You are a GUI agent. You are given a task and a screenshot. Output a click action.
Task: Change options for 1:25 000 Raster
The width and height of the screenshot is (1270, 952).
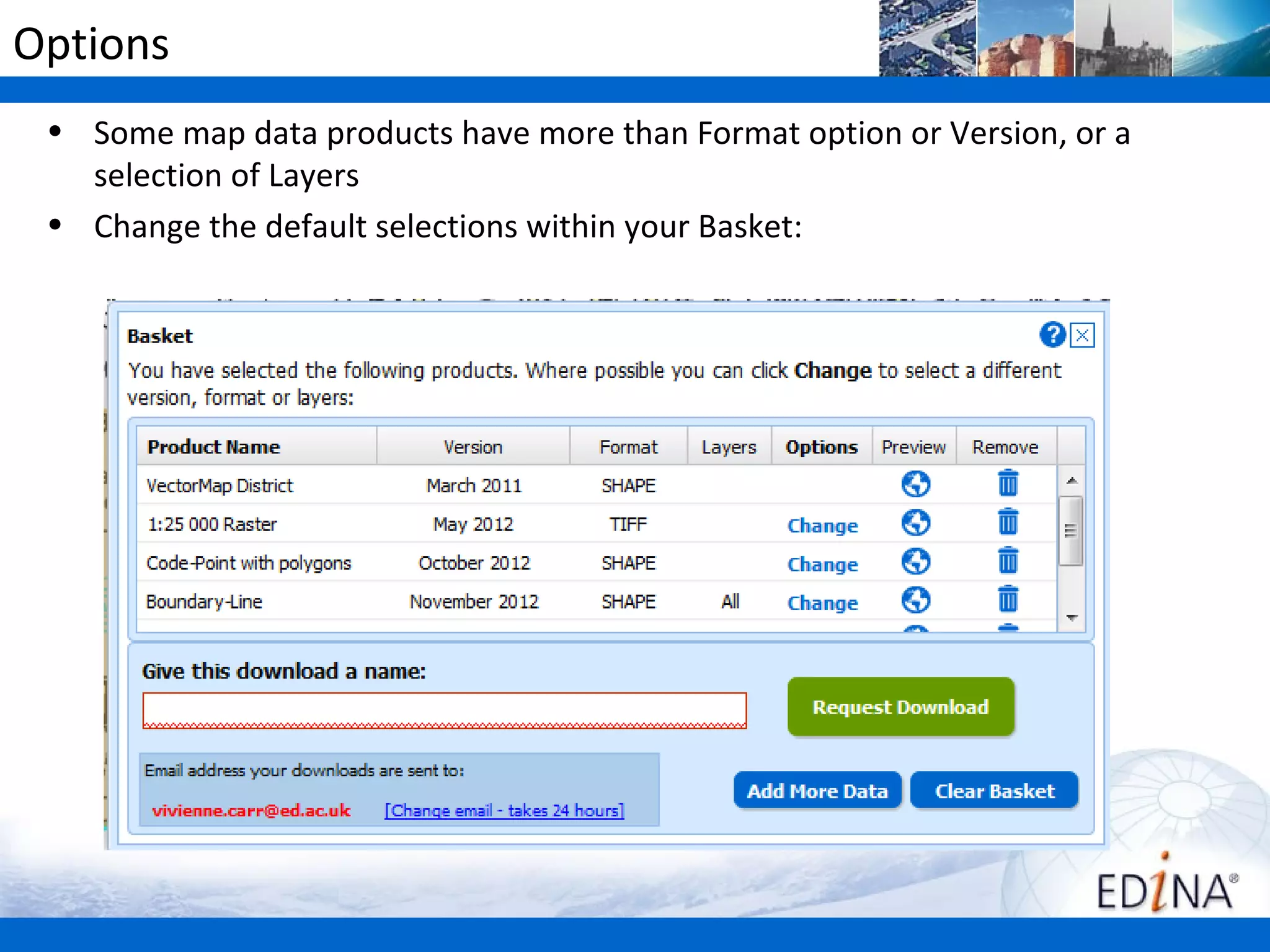click(823, 526)
